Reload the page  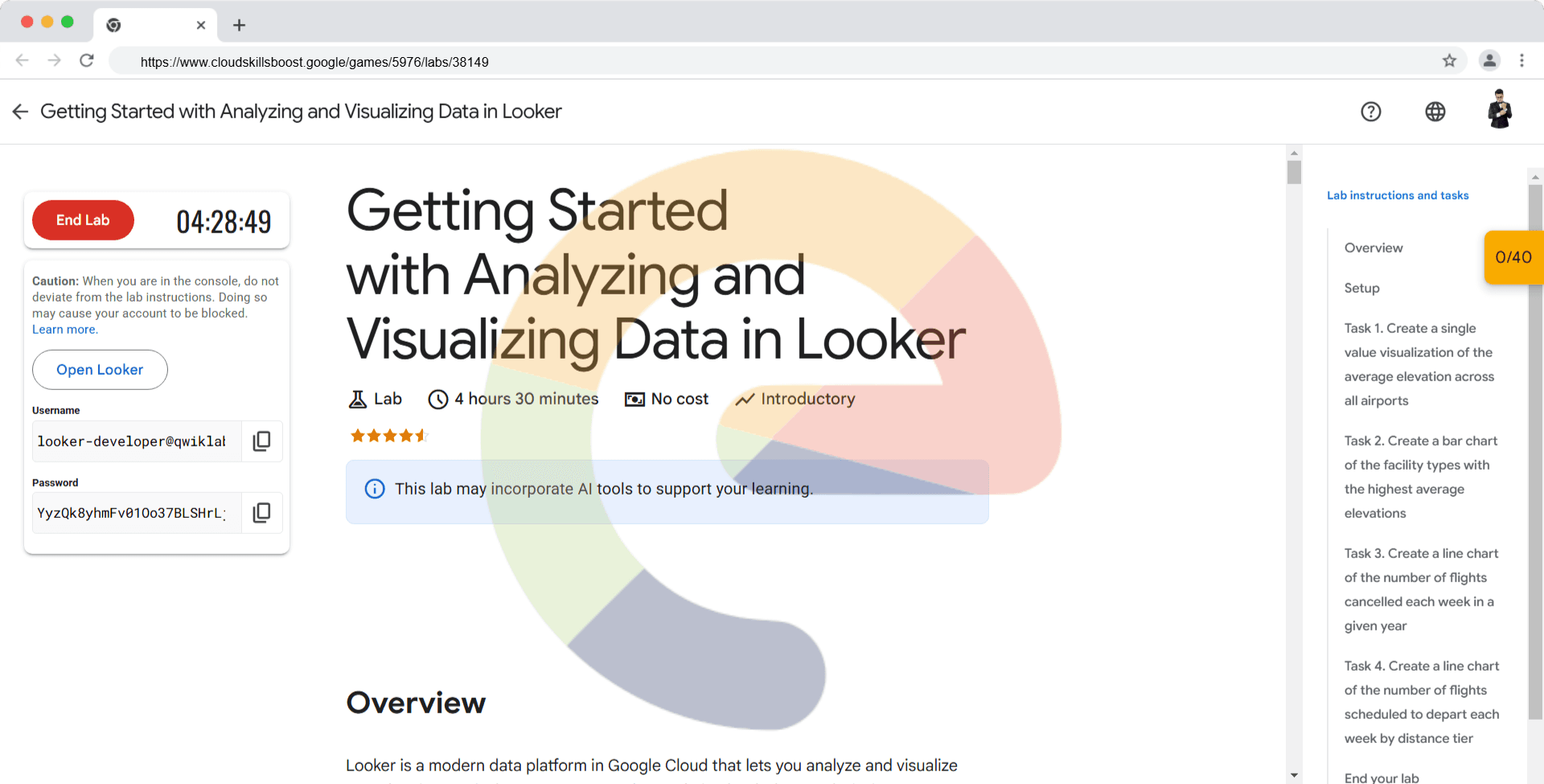[87, 60]
